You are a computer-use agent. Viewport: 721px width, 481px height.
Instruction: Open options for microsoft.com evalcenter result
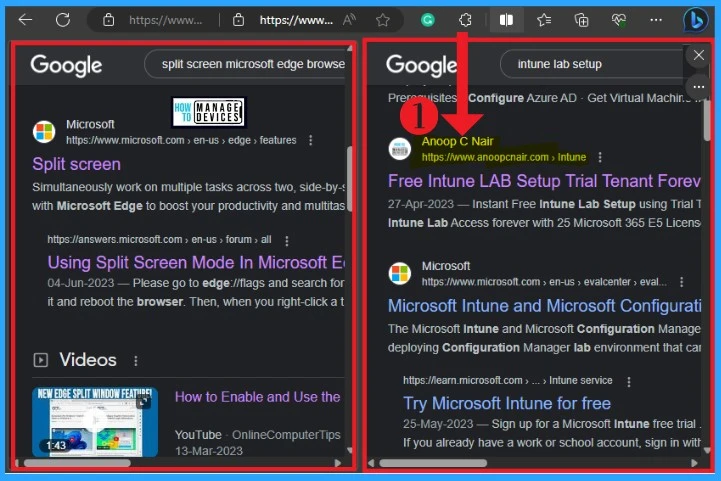681,282
